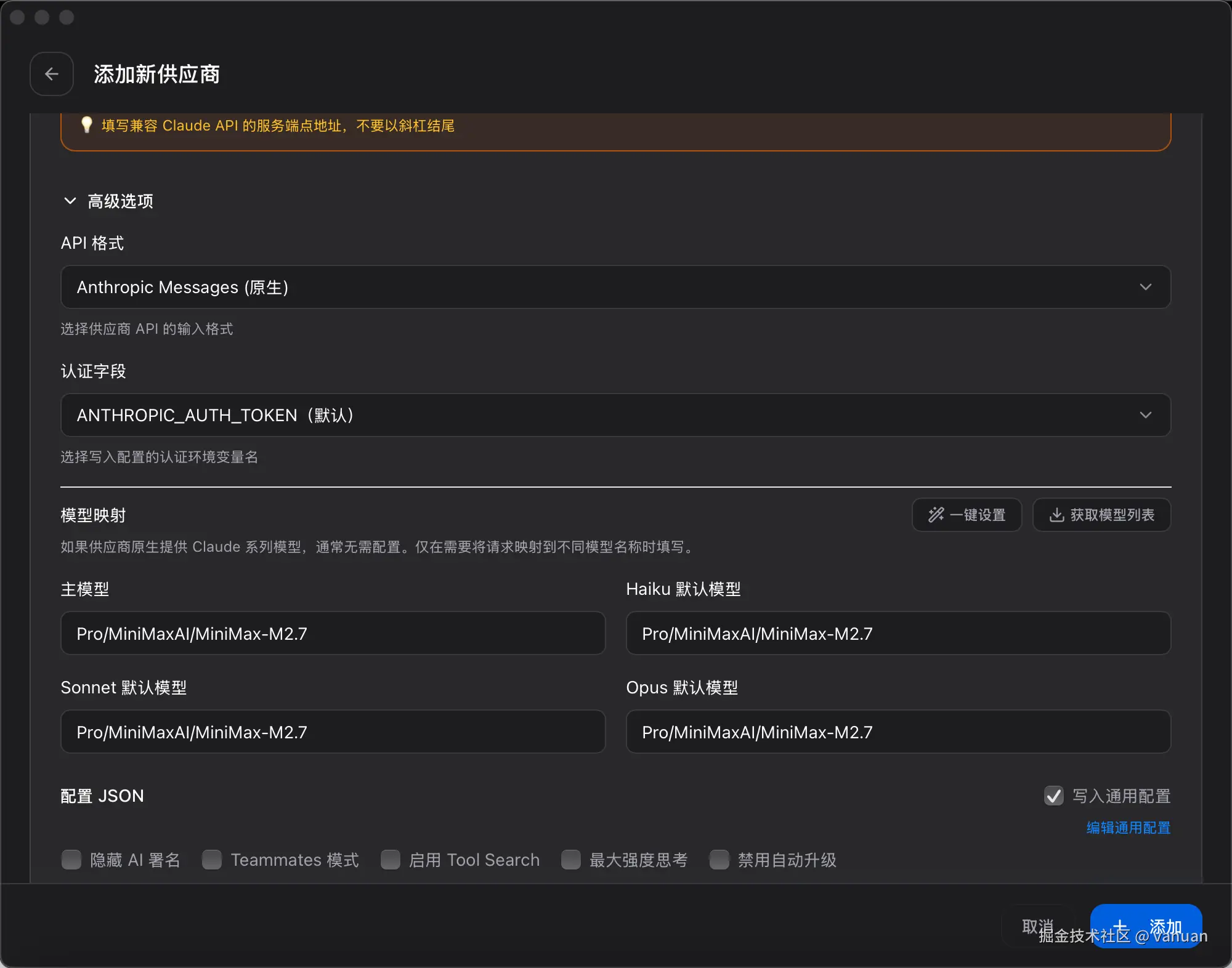Check the 启用 Tool Search option
The image size is (1232, 968).
pyautogui.click(x=391, y=860)
